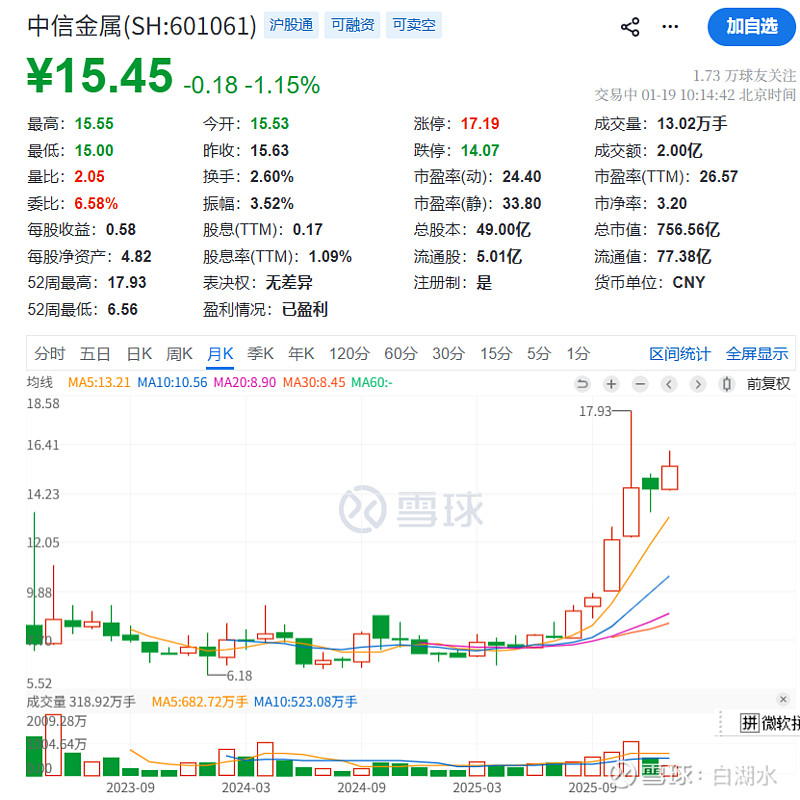This screenshot has width=800, height=800.
Task: Click the 换手 value 2.60%
Action: click(272, 177)
